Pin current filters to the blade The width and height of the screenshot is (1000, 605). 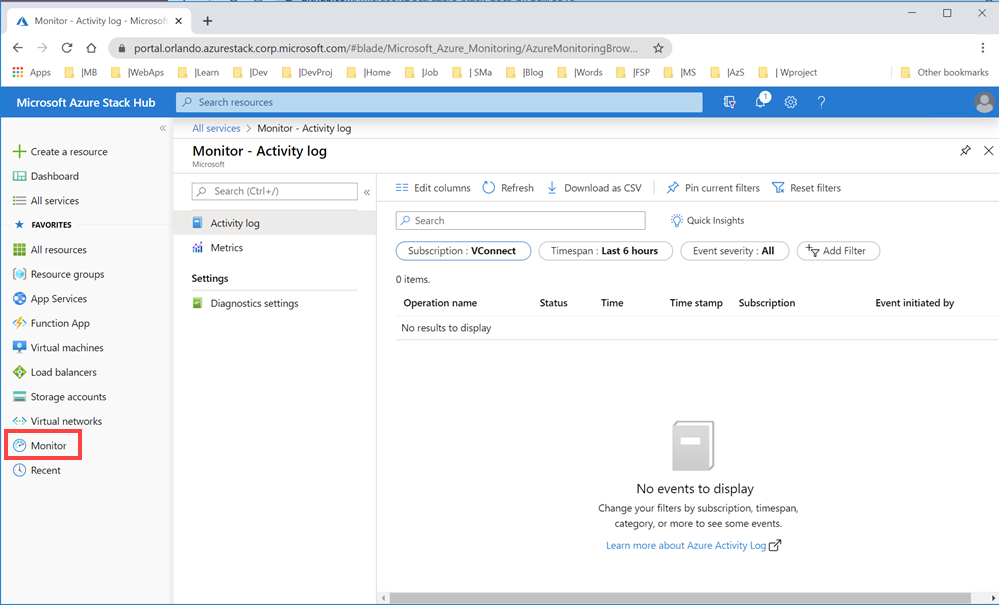tap(712, 187)
